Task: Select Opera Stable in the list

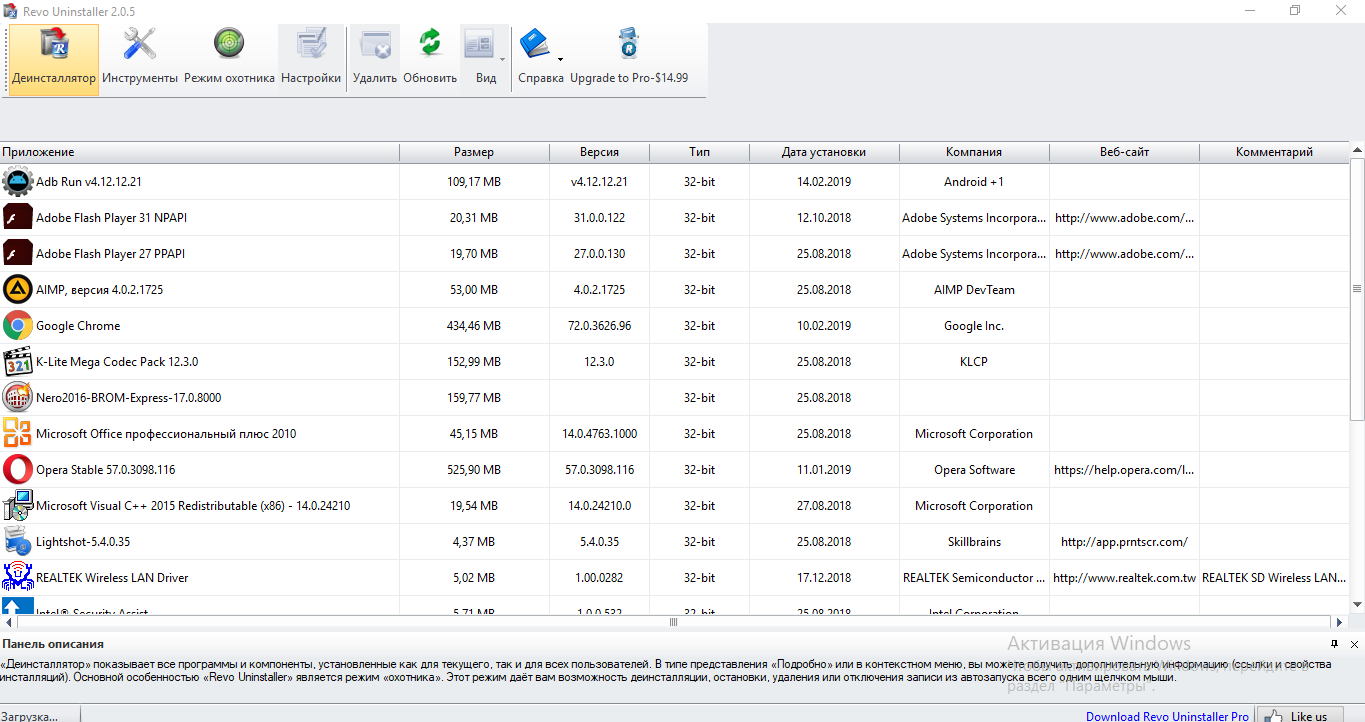Action: point(105,470)
